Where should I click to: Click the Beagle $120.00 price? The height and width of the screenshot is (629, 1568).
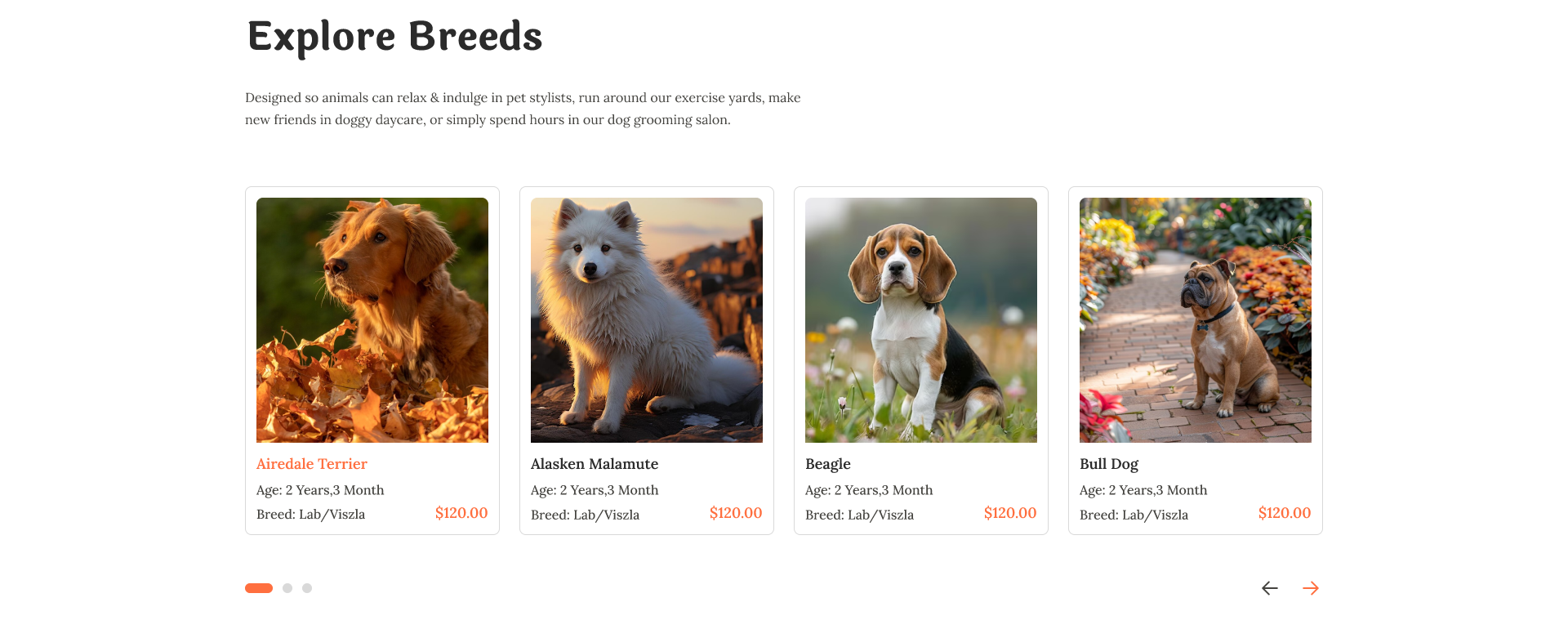(x=1010, y=513)
